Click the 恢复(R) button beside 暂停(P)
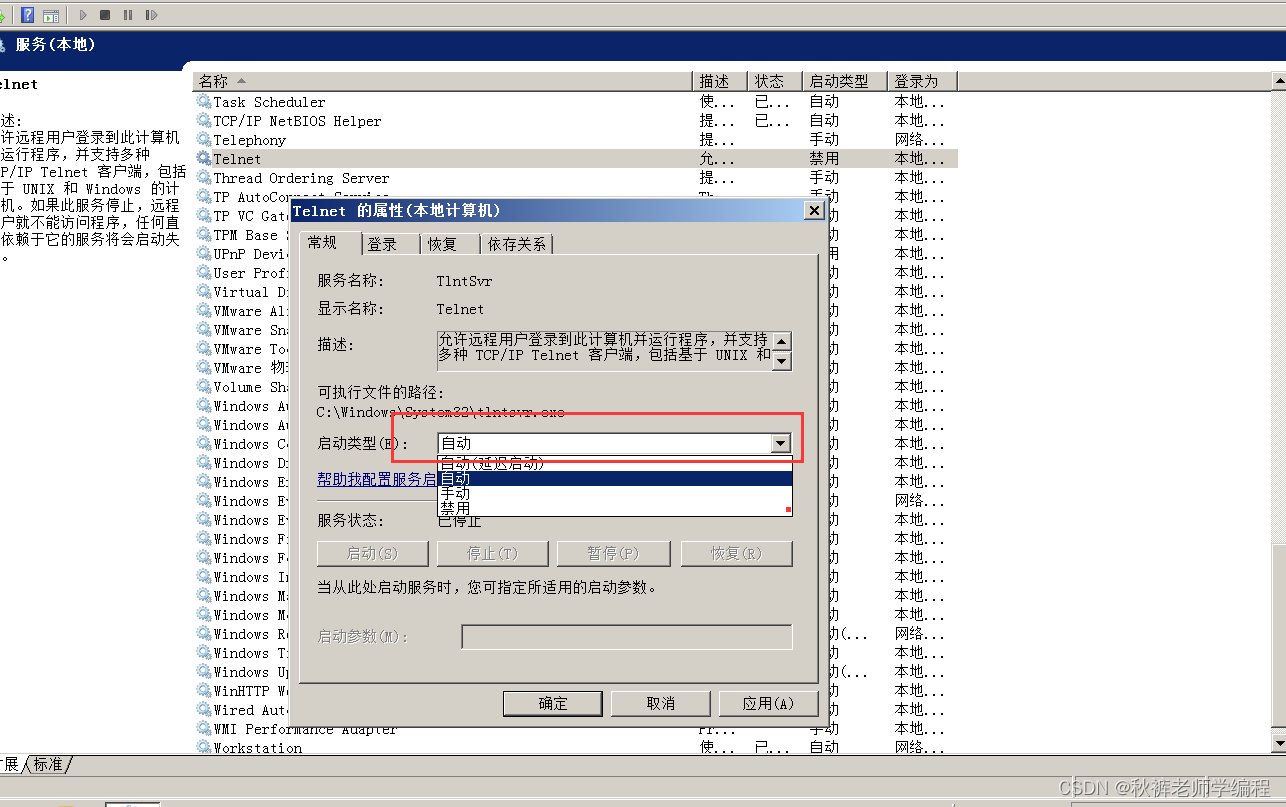The image size is (1286, 807). (736, 553)
